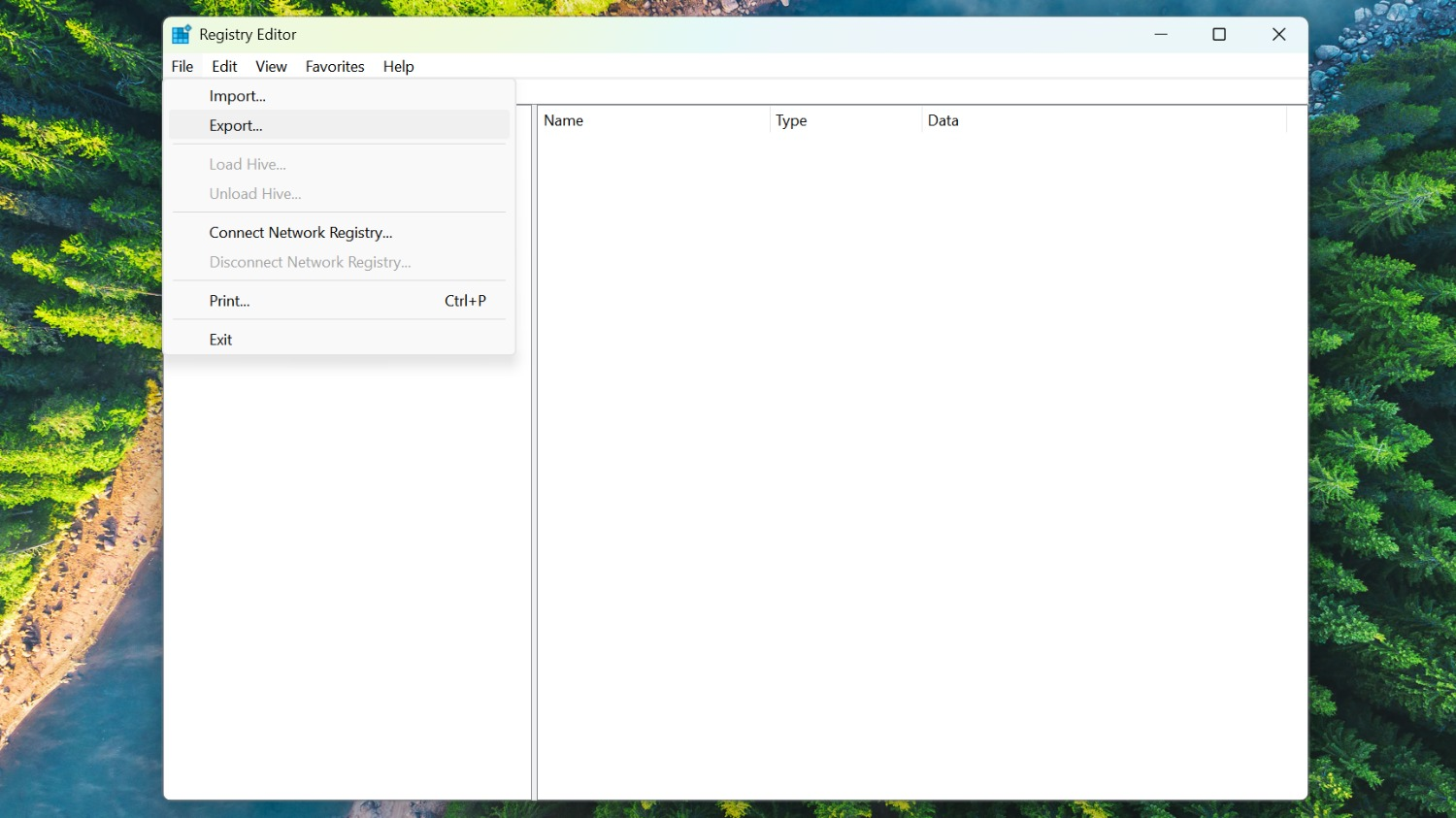Click the Type column header
Screen dimensions: 1456x818
pyautogui.click(x=844, y=120)
